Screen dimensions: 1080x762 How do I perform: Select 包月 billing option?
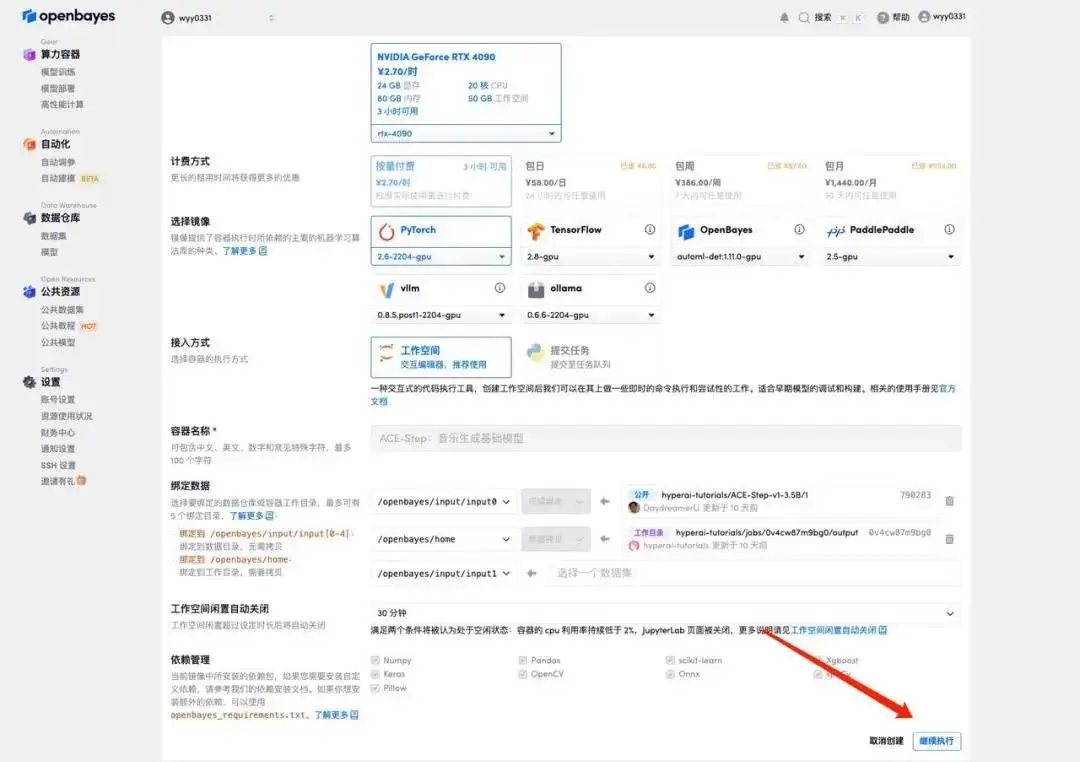(890, 181)
